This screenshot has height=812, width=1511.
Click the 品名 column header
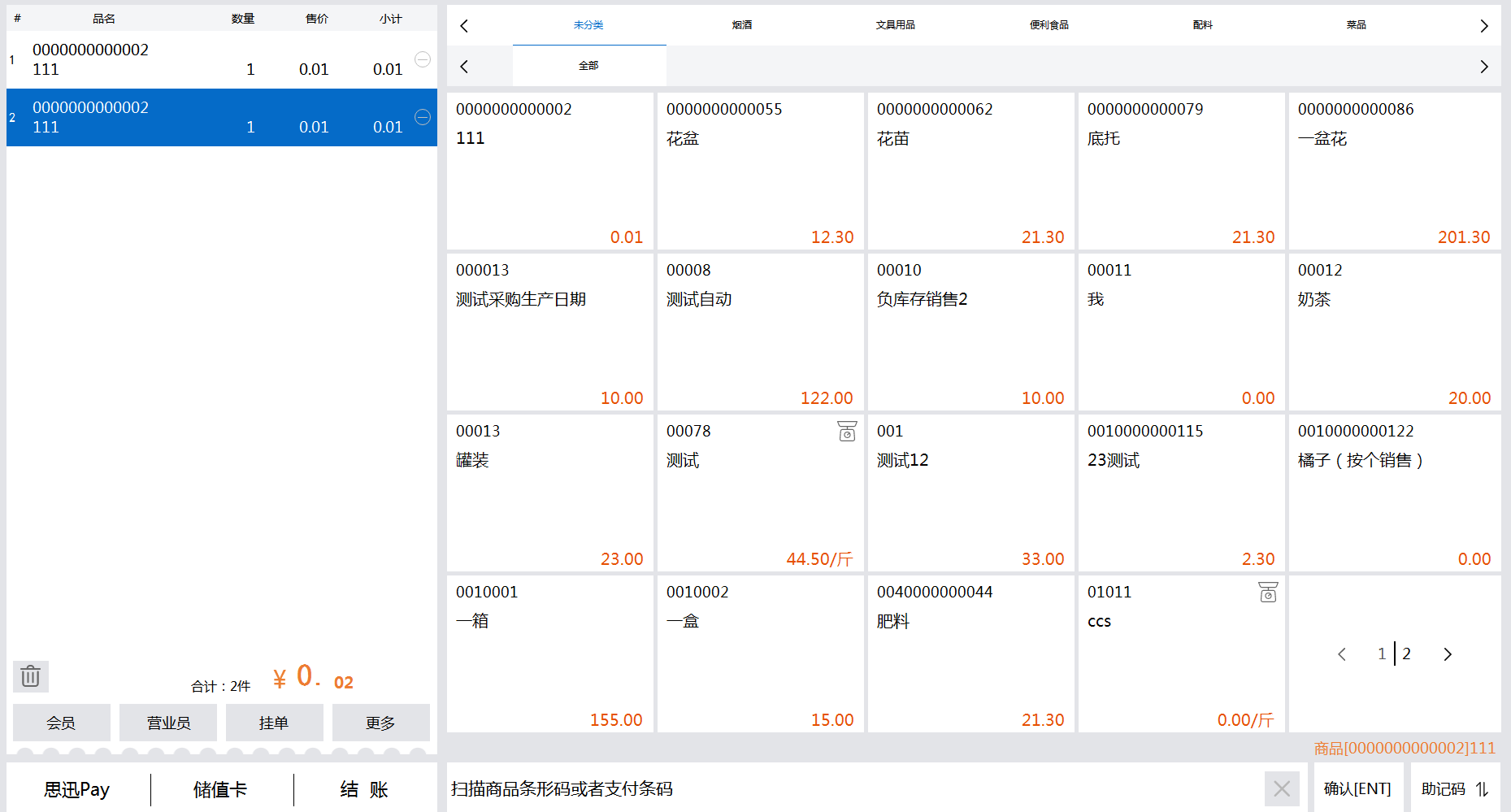coord(104,18)
